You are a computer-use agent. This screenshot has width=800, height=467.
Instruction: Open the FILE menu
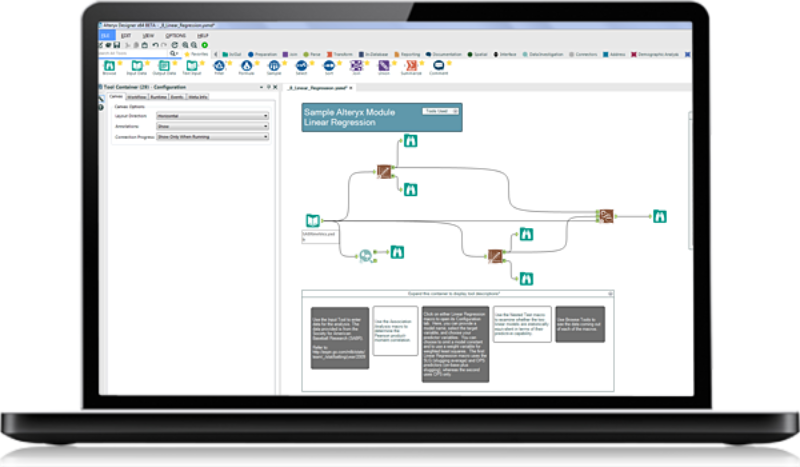(x=106, y=35)
